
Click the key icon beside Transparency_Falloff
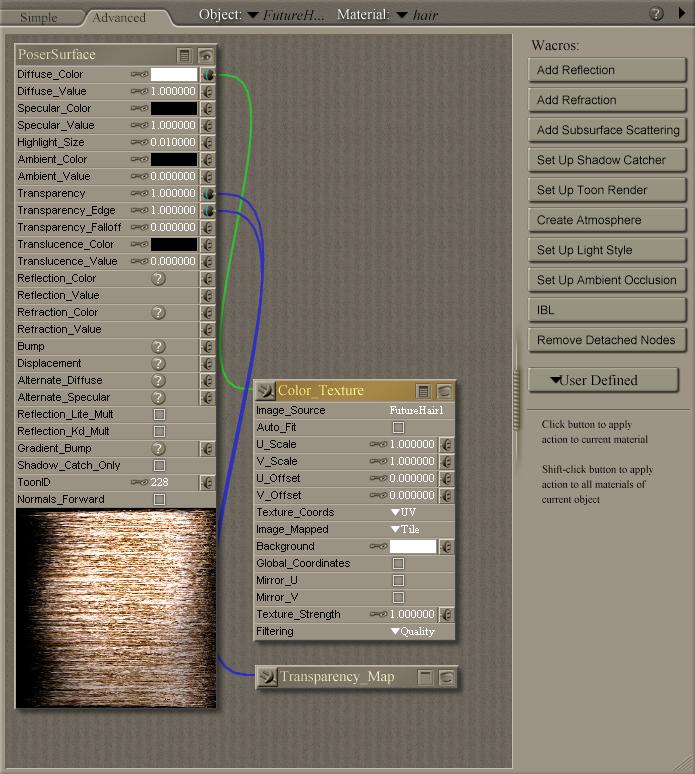[x=139, y=227]
